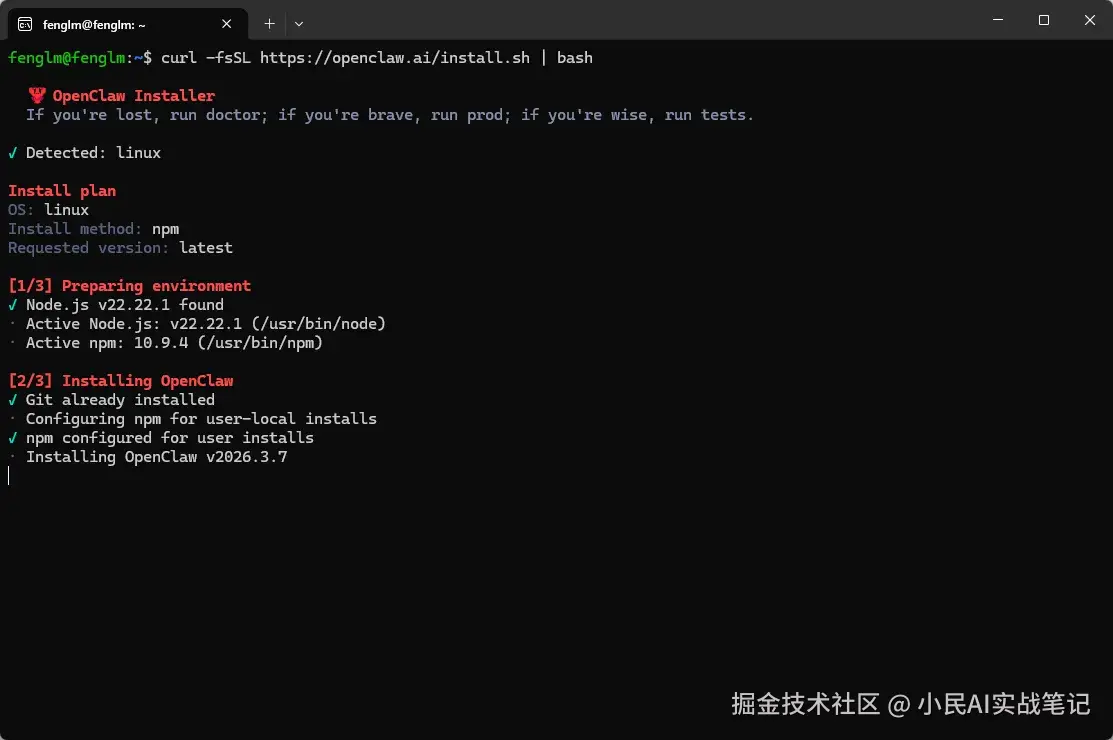Click 'Node.js v22.22.1 found' line

[116, 305]
